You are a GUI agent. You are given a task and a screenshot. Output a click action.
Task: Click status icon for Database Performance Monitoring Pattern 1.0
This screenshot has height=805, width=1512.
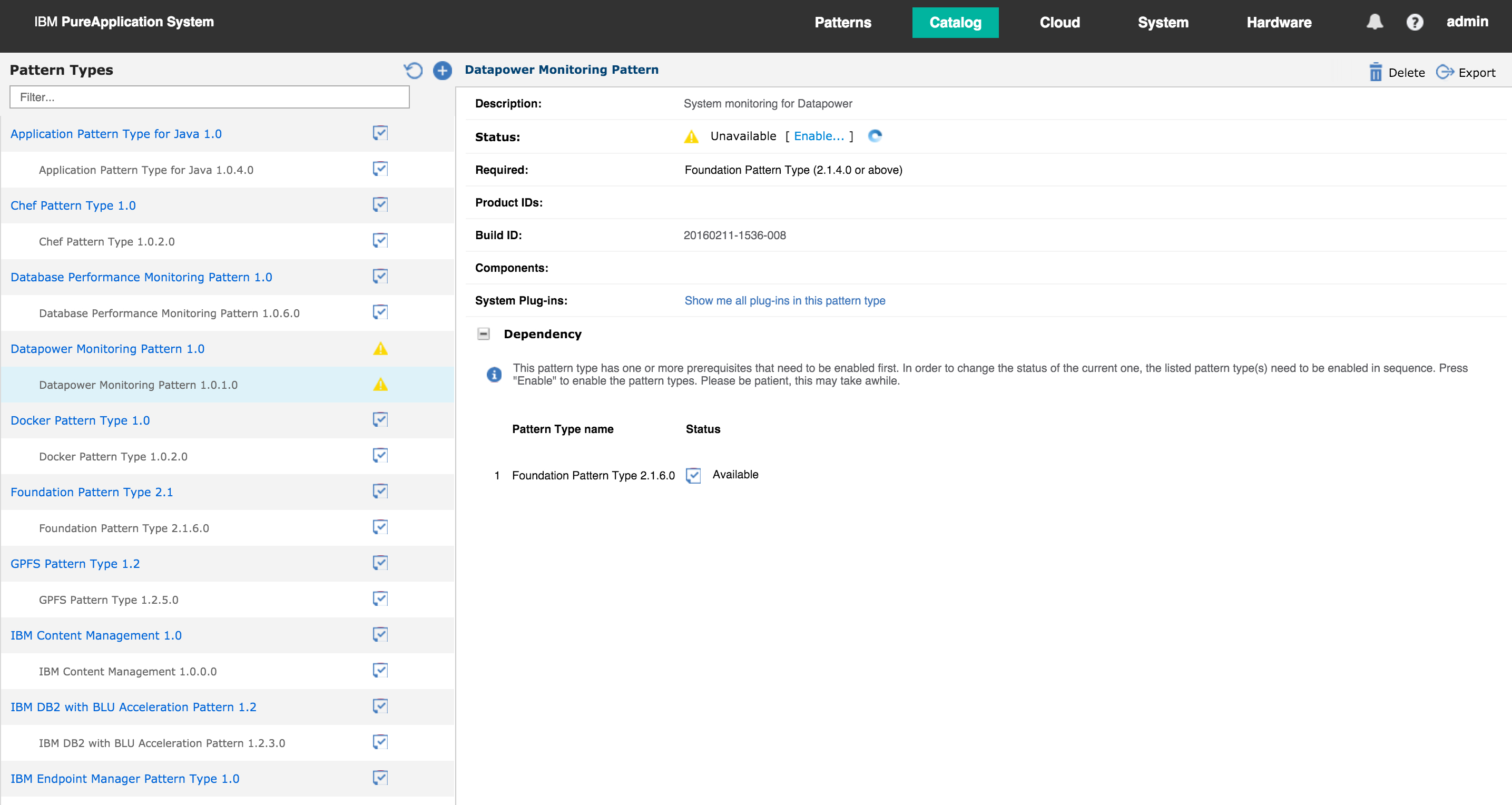point(380,276)
